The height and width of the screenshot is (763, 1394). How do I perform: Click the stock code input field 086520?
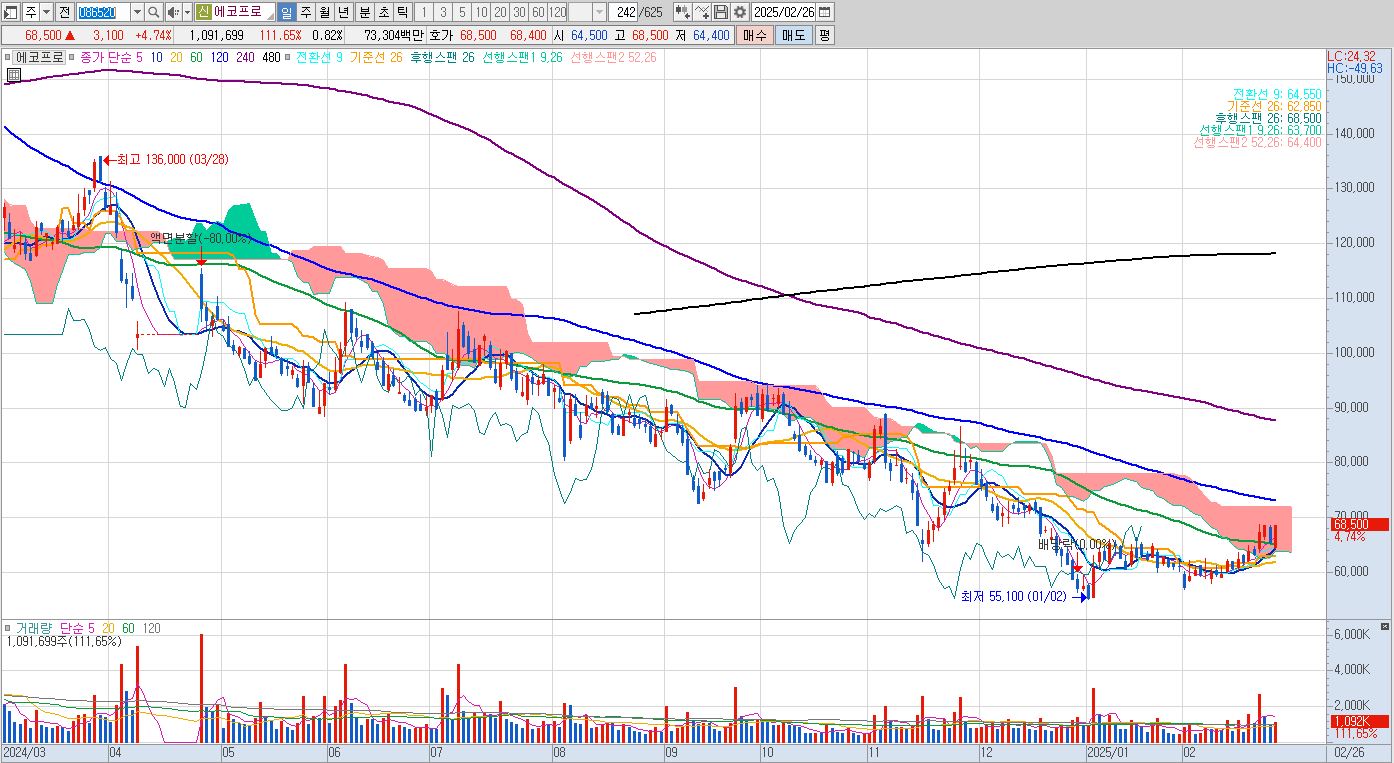pos(103,12)
